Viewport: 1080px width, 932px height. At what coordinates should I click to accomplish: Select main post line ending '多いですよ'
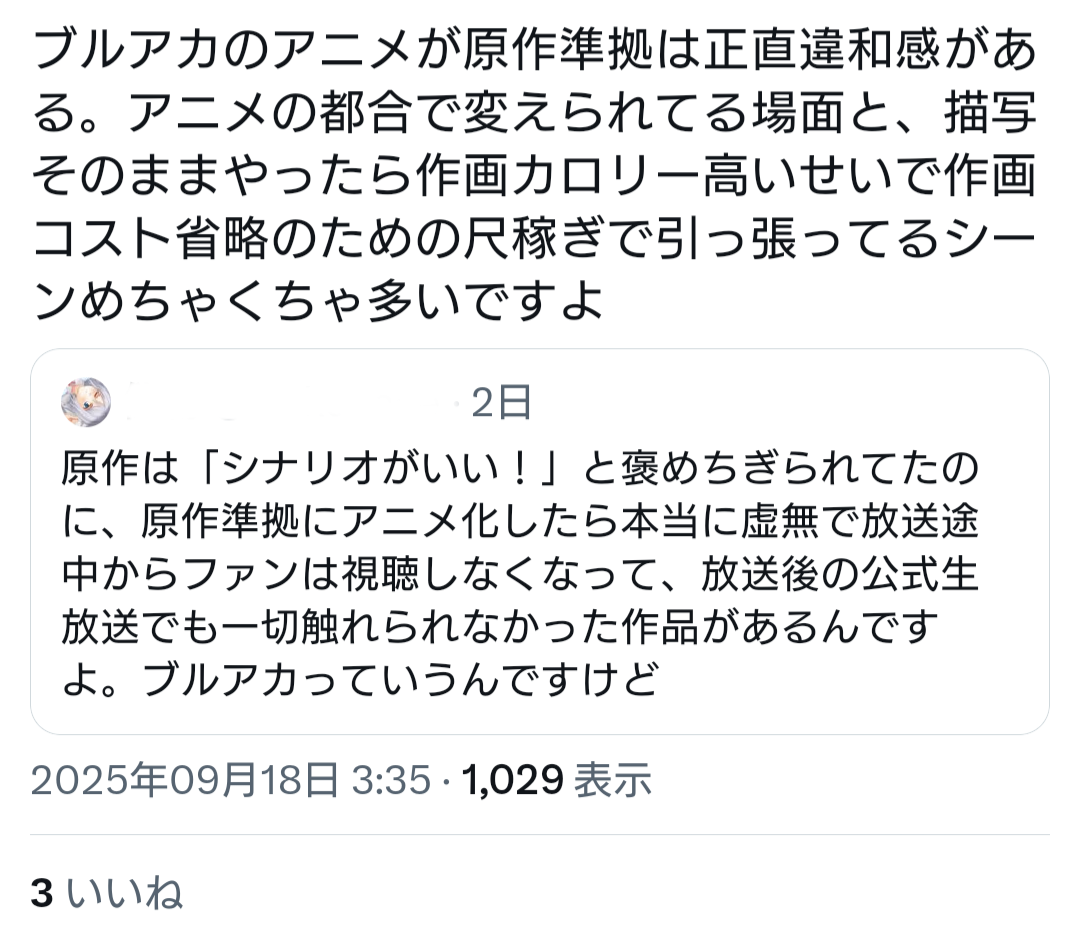pyautogui.click(x=318, y=301)
